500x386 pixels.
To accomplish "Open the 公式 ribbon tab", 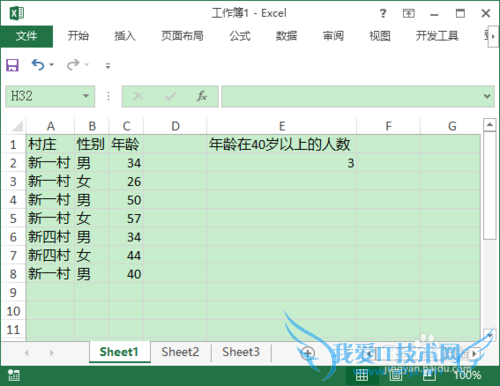I will pyautogui.click(x=240, y=36).
